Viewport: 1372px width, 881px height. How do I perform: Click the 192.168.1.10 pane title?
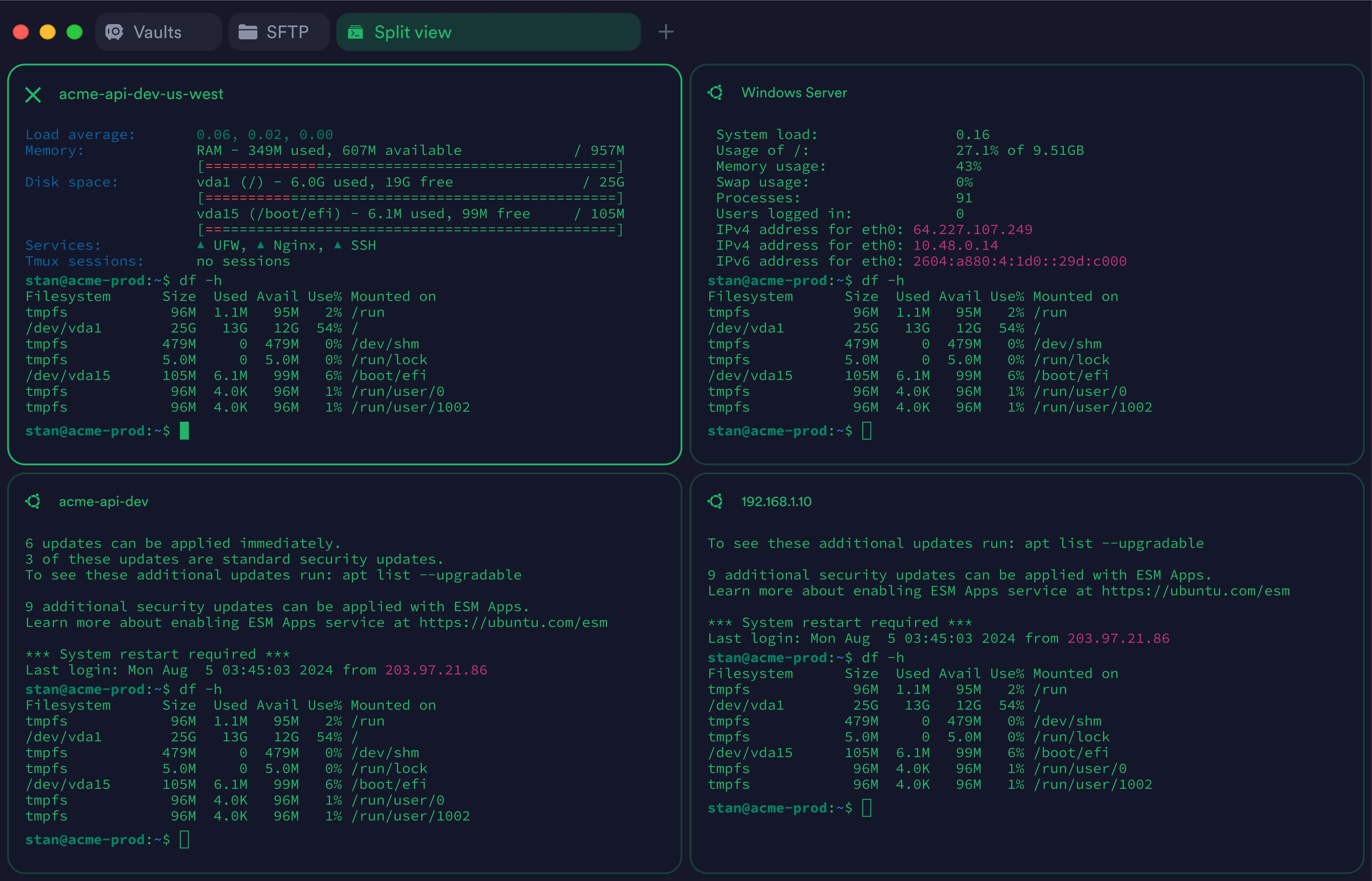pyautogui.click(x=776, y=502)
